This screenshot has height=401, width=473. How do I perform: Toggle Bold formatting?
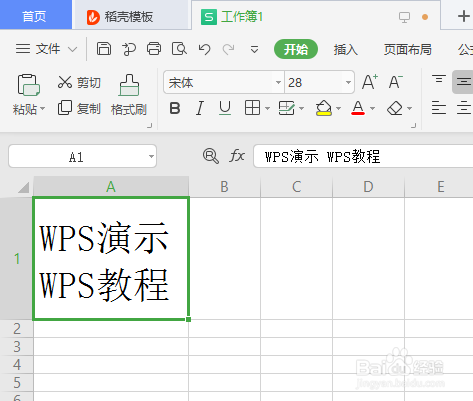[x=175, y=108]
